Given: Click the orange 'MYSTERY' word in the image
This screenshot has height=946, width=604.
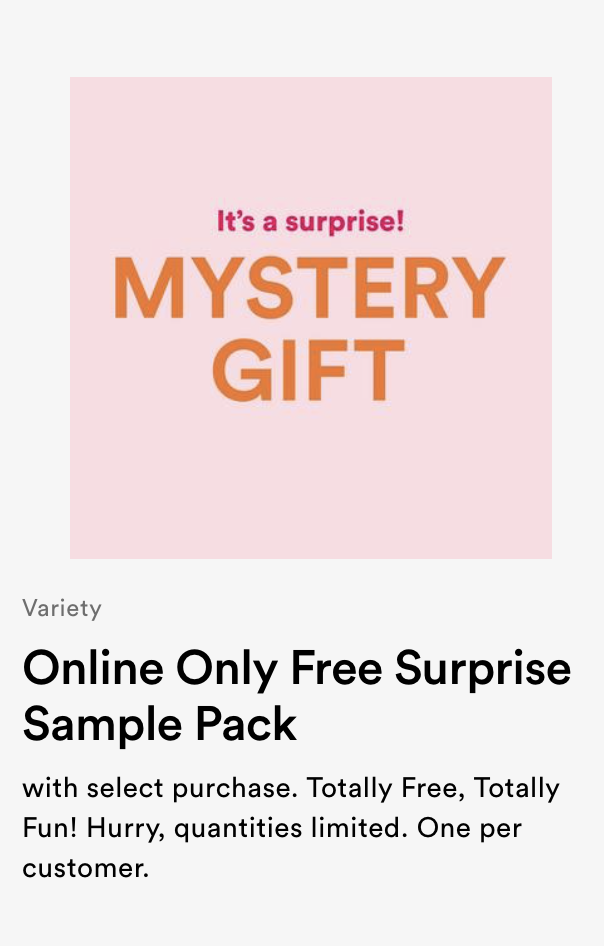Looking at the screenshot, I should pyautogui.click(x=309, y=288).
